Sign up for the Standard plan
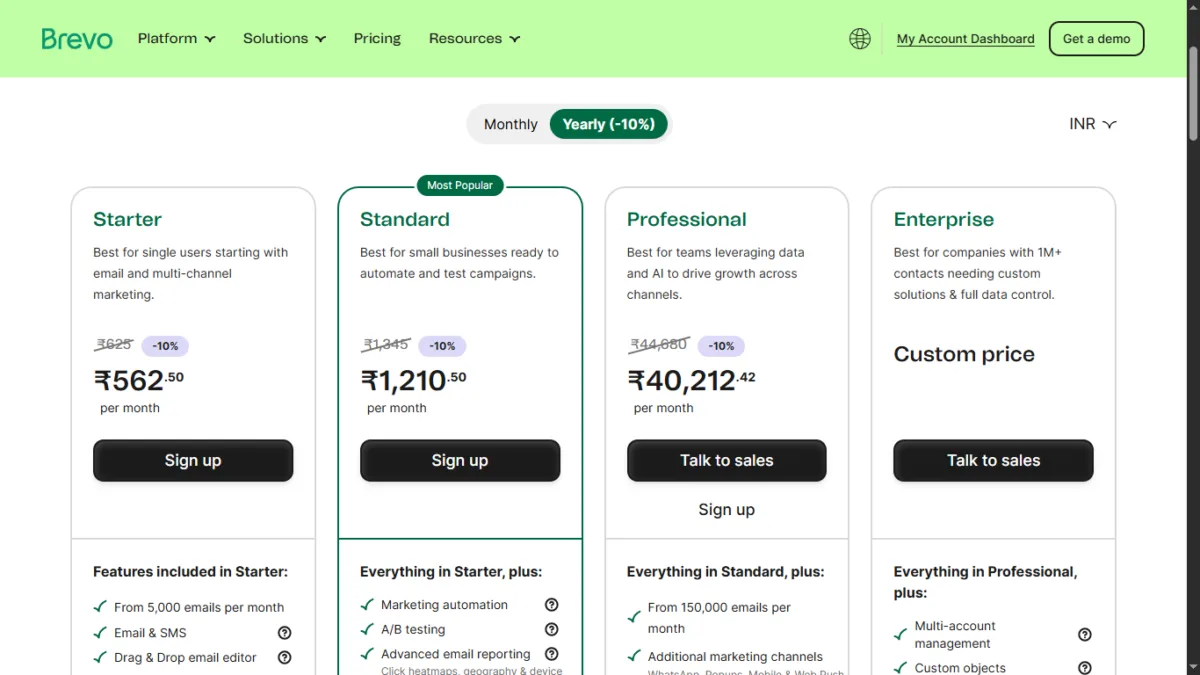 [x=460, y=460]
